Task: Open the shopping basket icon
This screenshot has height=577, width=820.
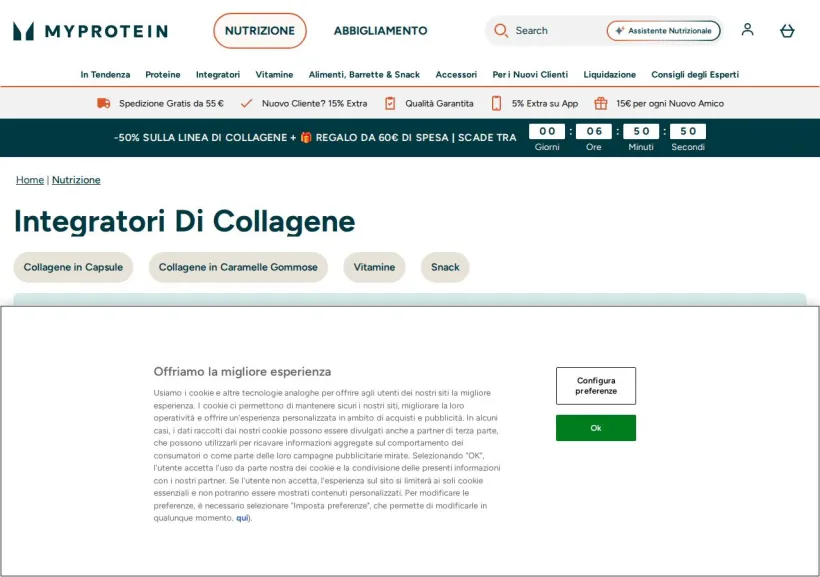Action: click(x=787, y=31)
